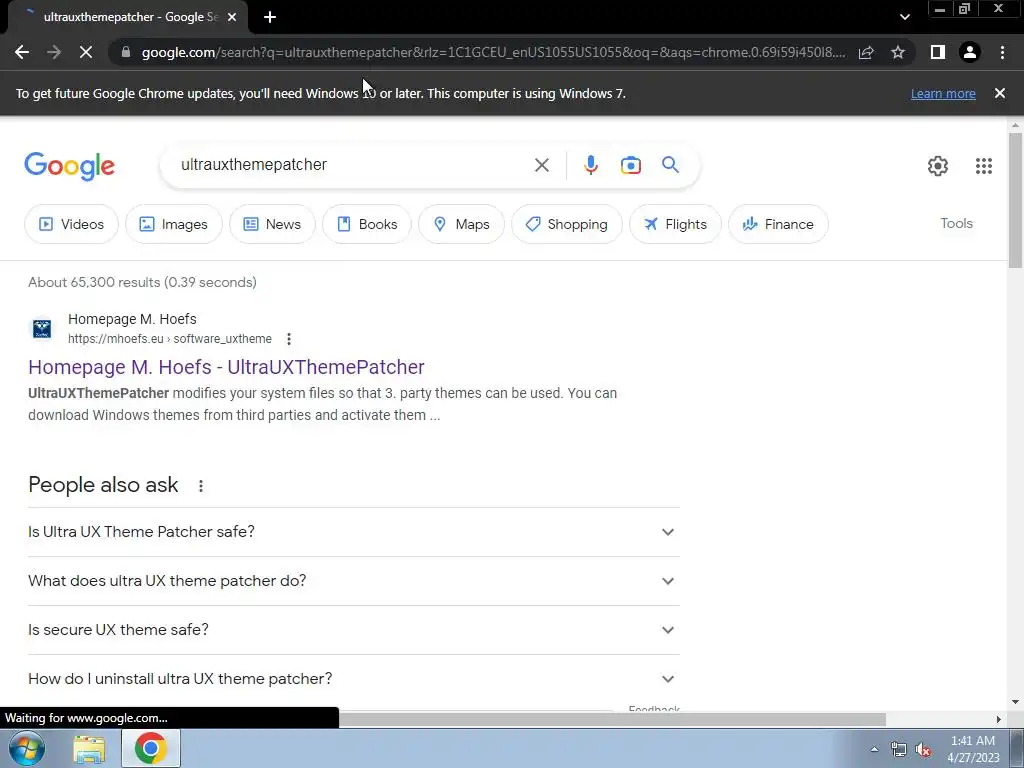Open the muted volume tray icon

click(923, 749)
